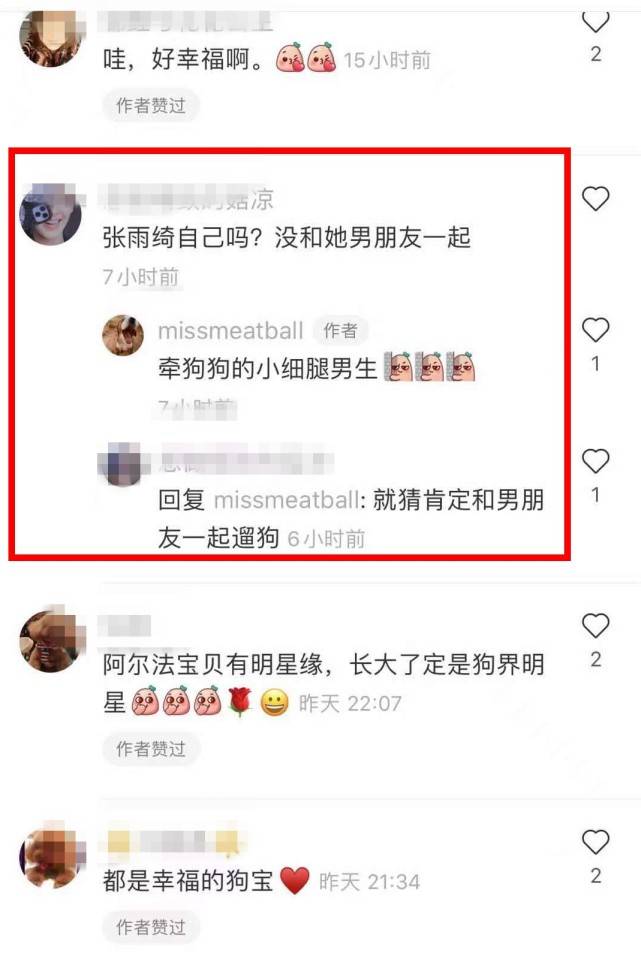The image size is (641, 953).
Task: Like the 就猜肯定和男朋友一起遛狗 reply
Action: tap(595, 461)
